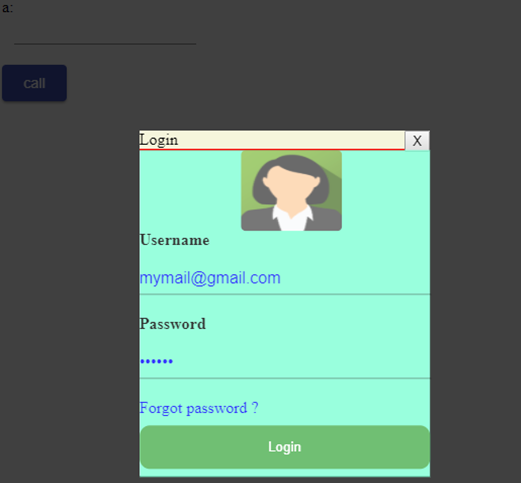Focus the underlined input below a:
The width and height of the screenshot is (521, 483).
click(105, 35)
